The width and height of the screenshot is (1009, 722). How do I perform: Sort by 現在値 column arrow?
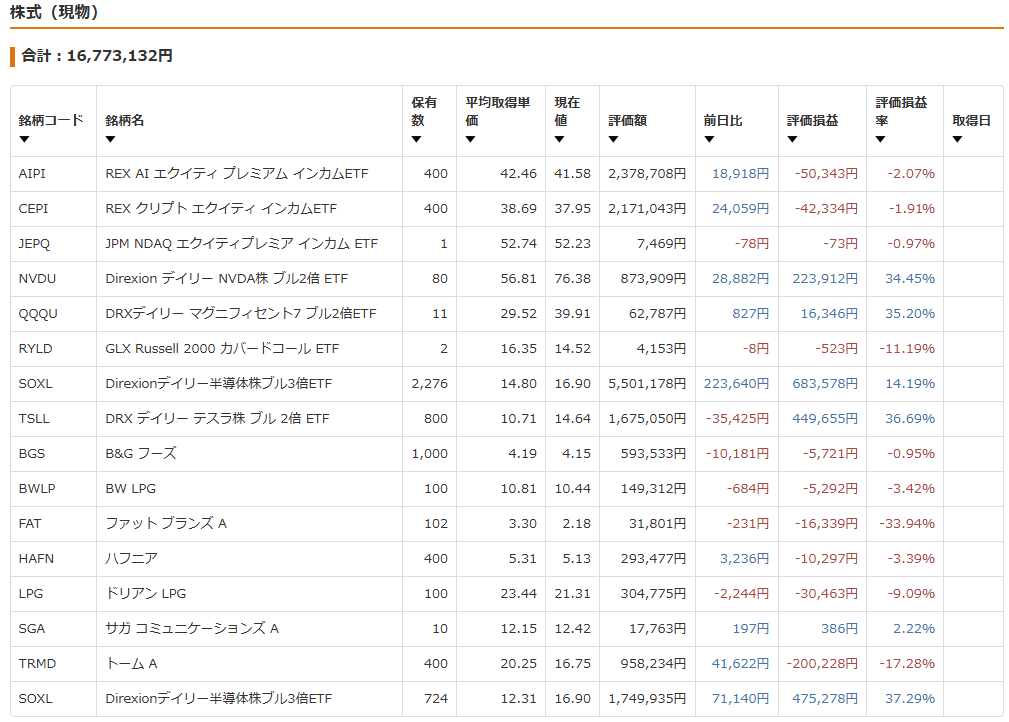coord(559,139)
